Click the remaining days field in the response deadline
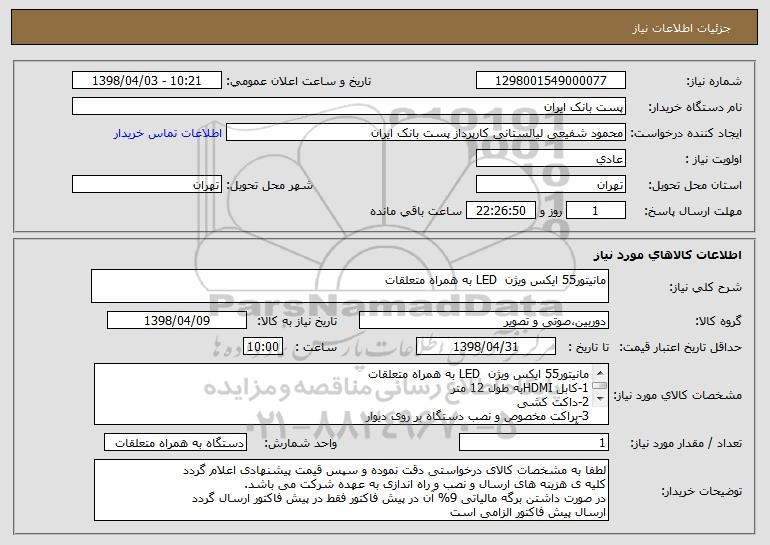Image resolution: width=770 pixels, height=545 pixels. point(596,211)
